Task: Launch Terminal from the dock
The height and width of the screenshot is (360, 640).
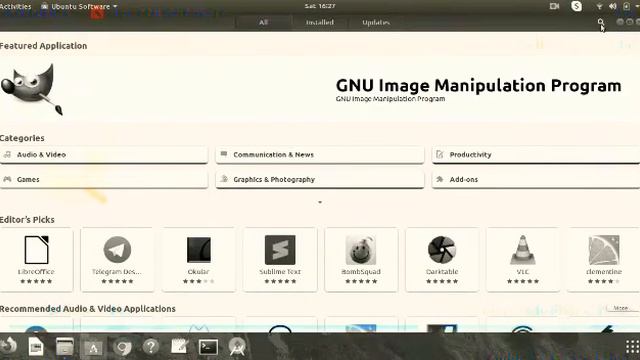Action: tap(208, 347)
